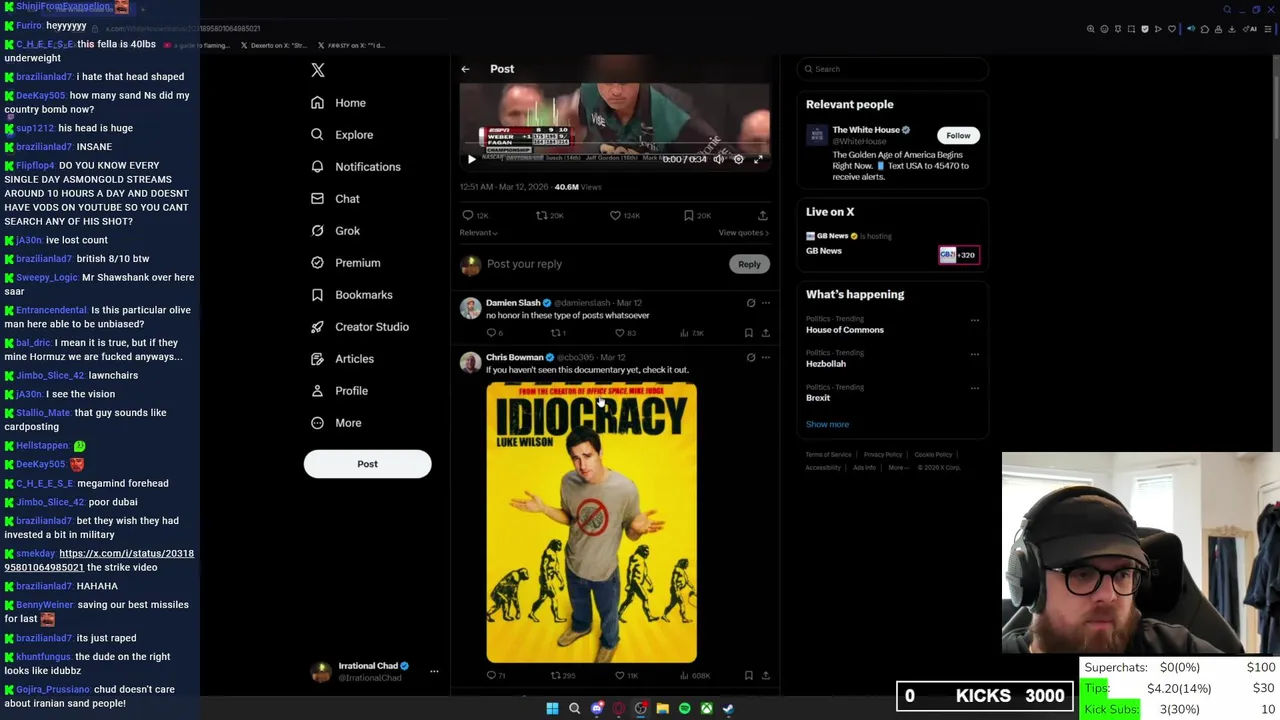Screen dimensions: 1280x720
Task: Open Chat in the sidebar
Action: pos(335,199)
